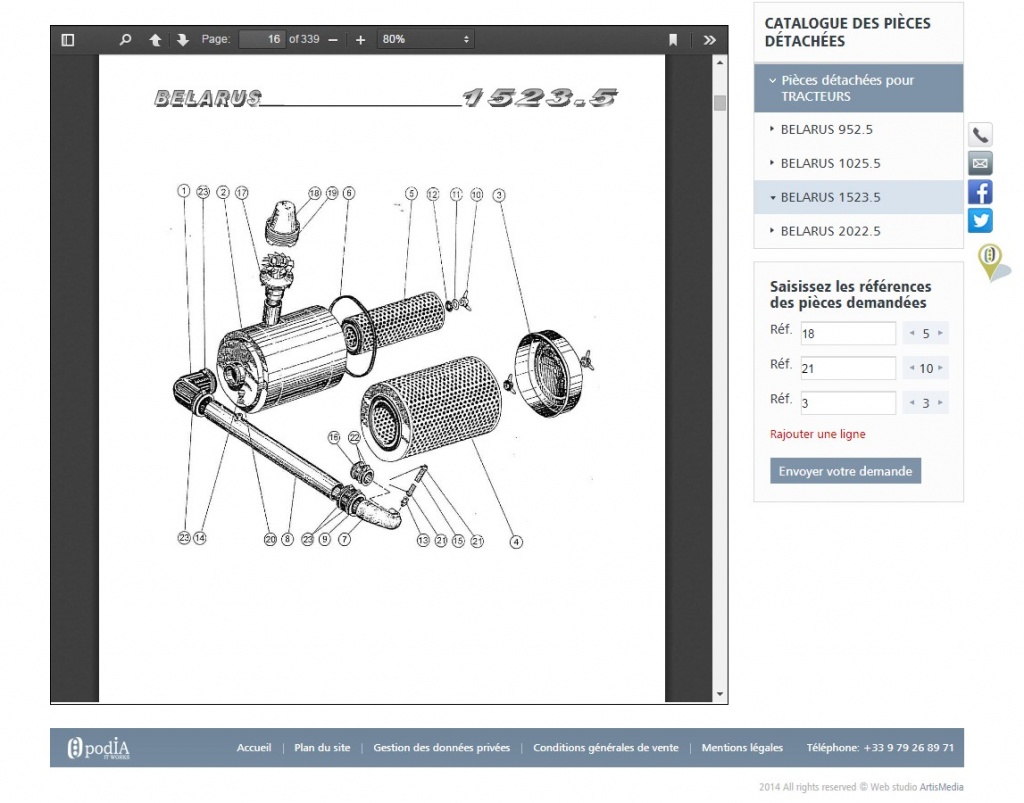Open the Twitter page icon
The image size is (1024, 803).
click(980, 221)
